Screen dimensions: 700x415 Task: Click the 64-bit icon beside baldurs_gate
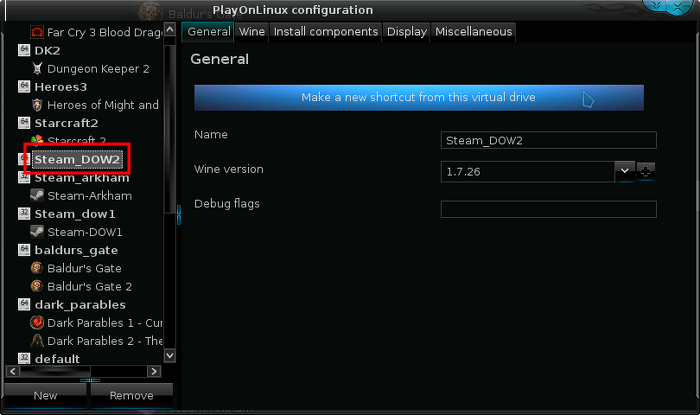click(x=24, y=249)
